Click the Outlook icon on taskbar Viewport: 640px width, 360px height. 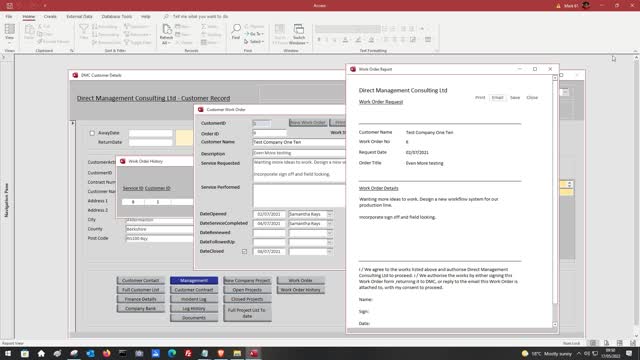coord(90,353)
